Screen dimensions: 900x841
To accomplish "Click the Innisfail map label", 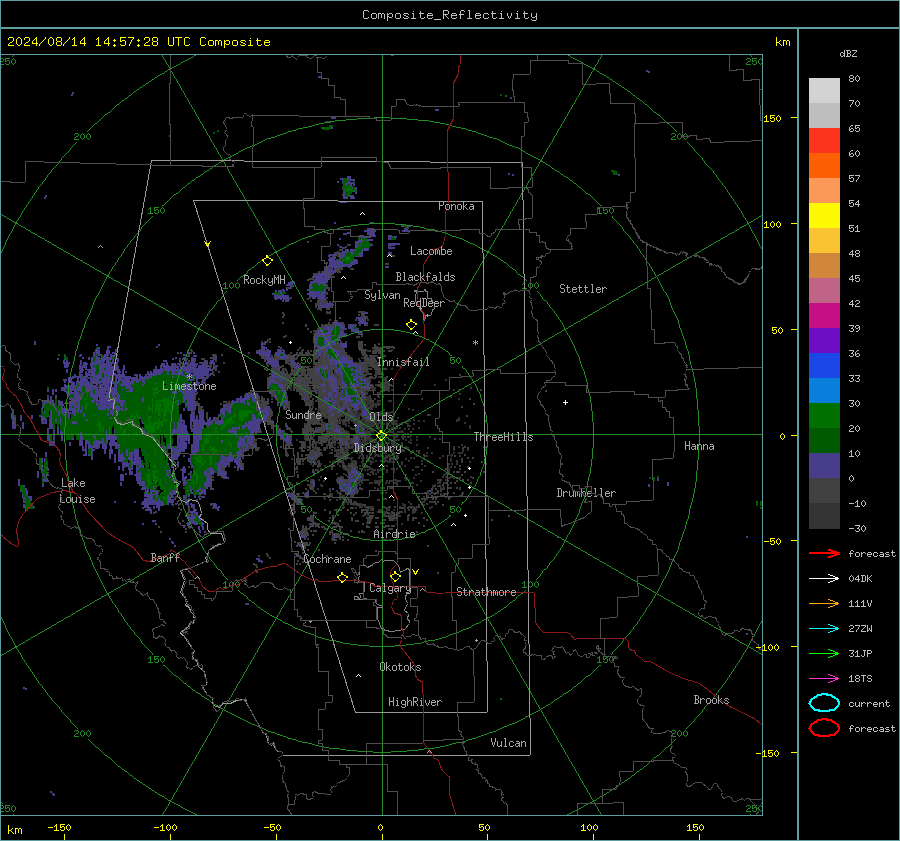I will [403, 362].
